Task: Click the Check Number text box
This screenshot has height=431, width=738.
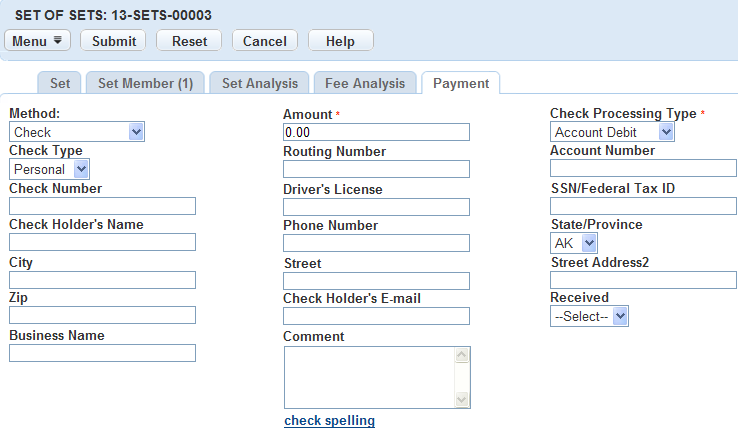Action: coord(102,206)
